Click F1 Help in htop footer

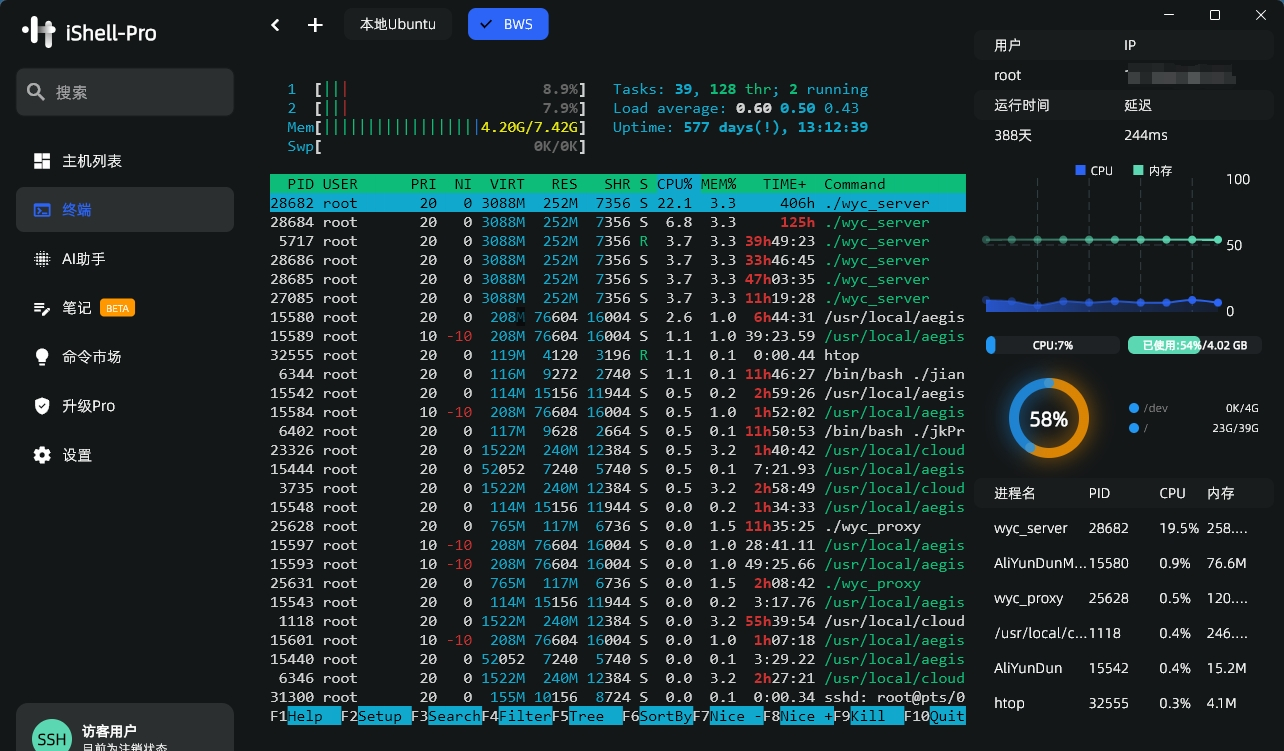304,716
